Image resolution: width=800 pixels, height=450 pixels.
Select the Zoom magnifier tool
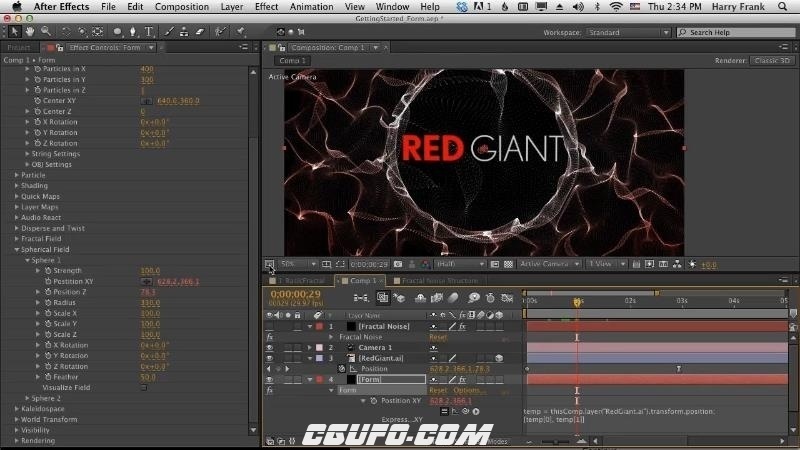click(x=45, y=32)
